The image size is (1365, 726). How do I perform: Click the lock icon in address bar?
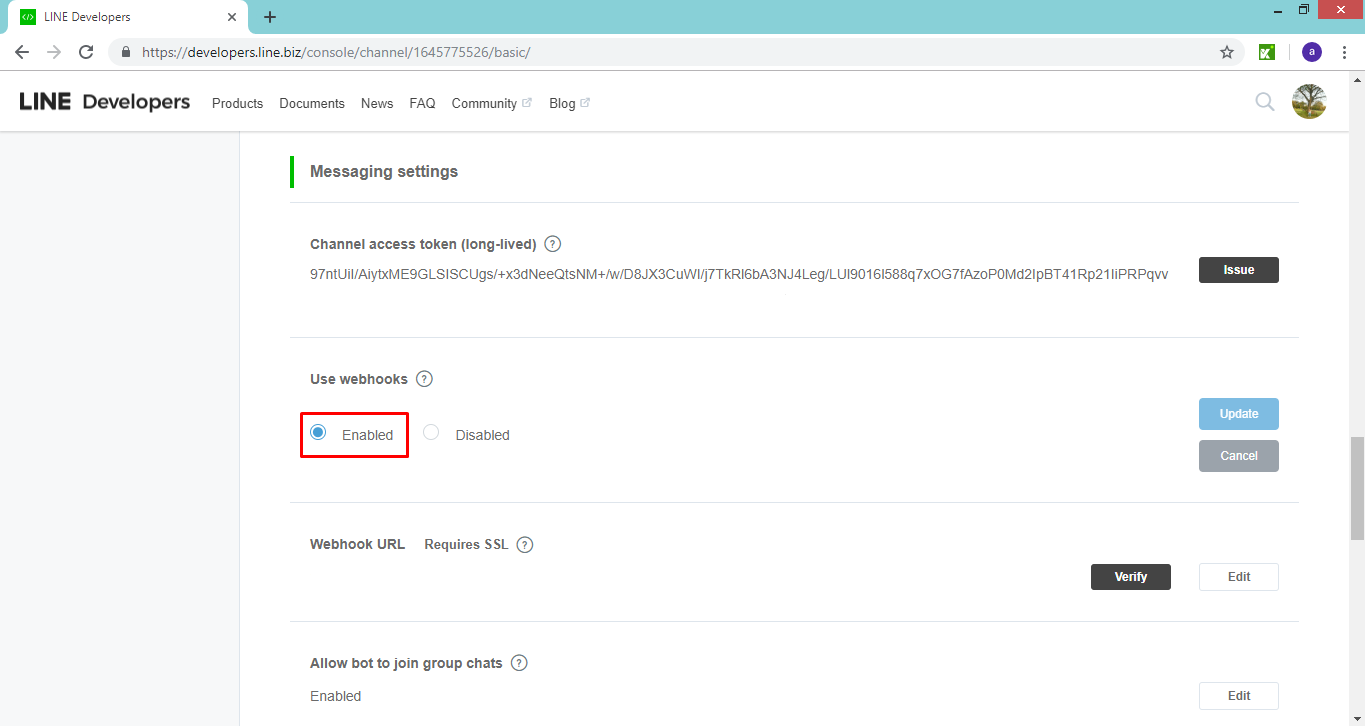click(x=126, y=52)
